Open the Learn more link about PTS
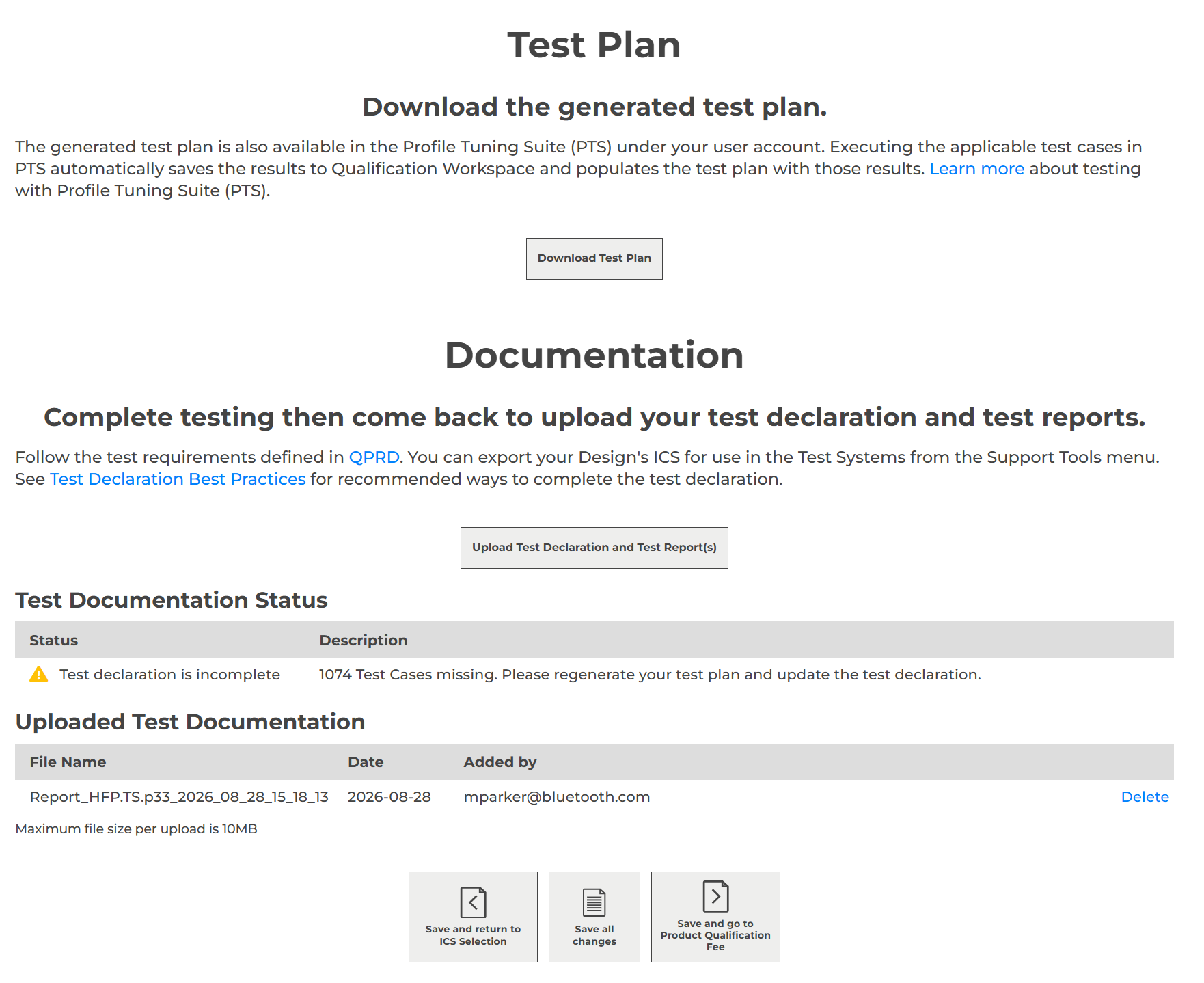 click(x=976, y=169)
